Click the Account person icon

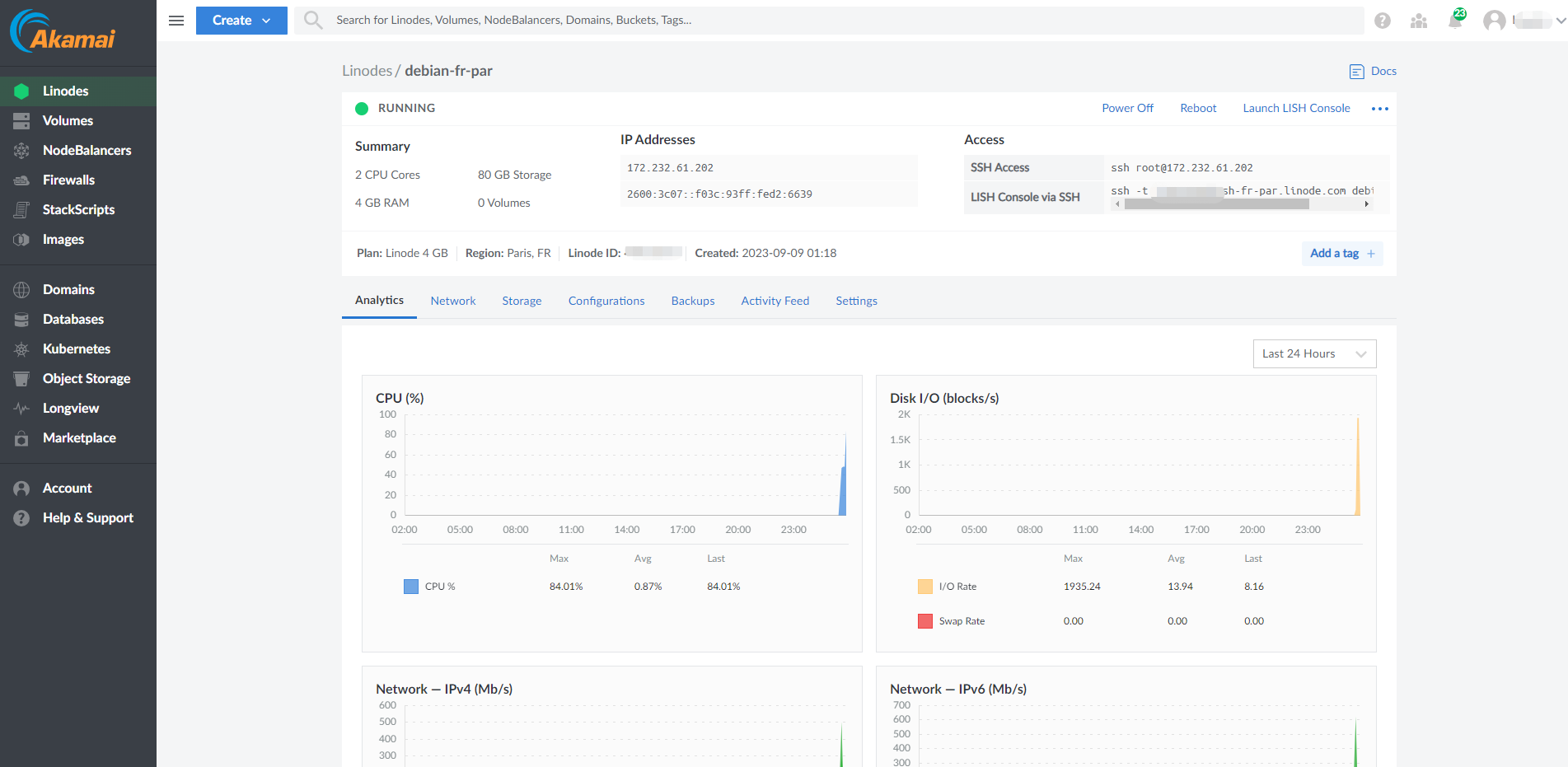[x=21, y=488]
